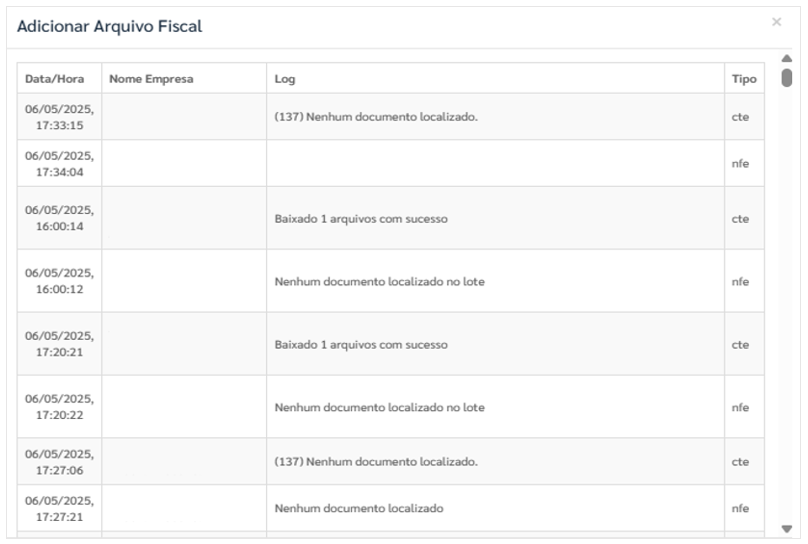Click the 17:33:15 log row timestamp
The image size is (808, 544).
[59, 117]
